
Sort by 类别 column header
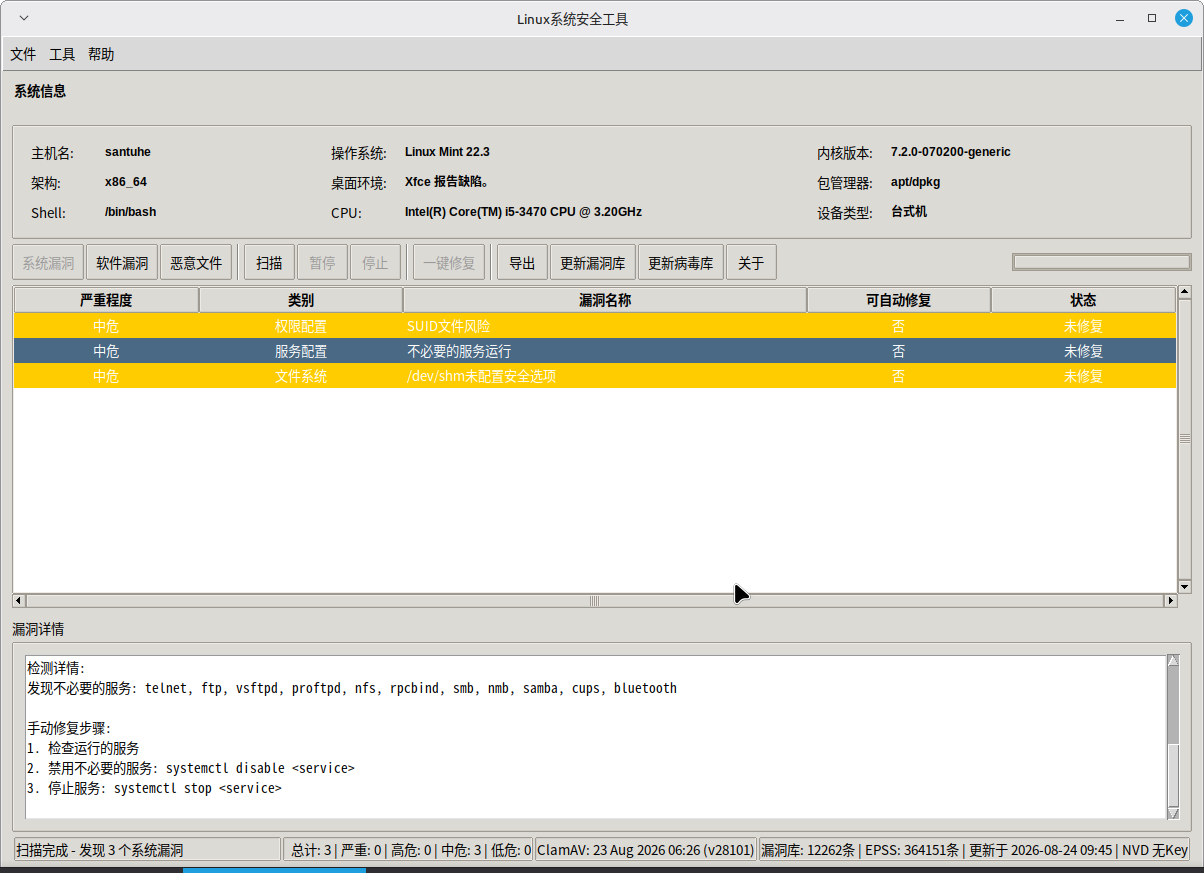click(x=301, y=300)
